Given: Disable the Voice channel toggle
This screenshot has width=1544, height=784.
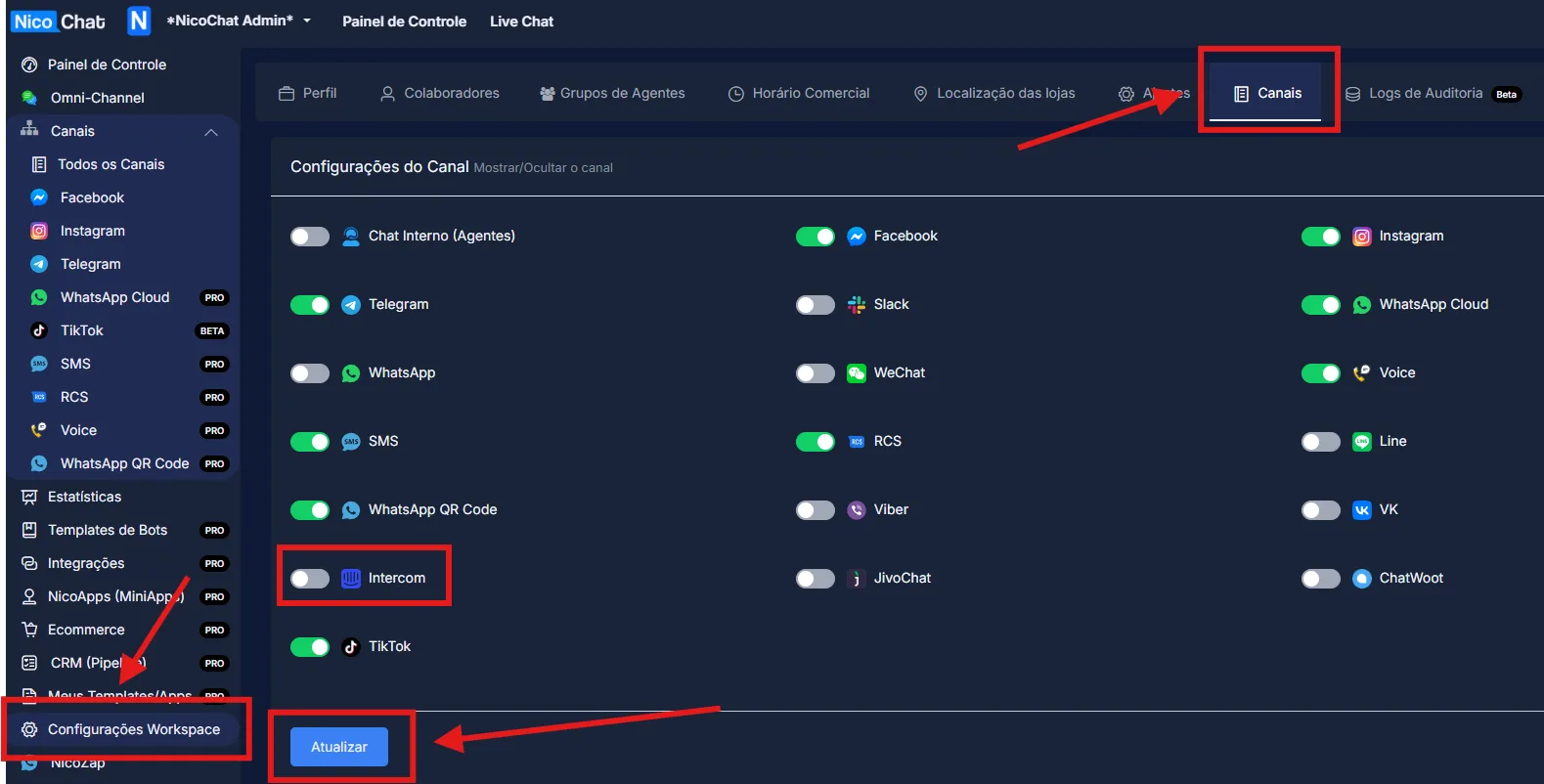Looking at the screenshot, I should [1321, 373].
